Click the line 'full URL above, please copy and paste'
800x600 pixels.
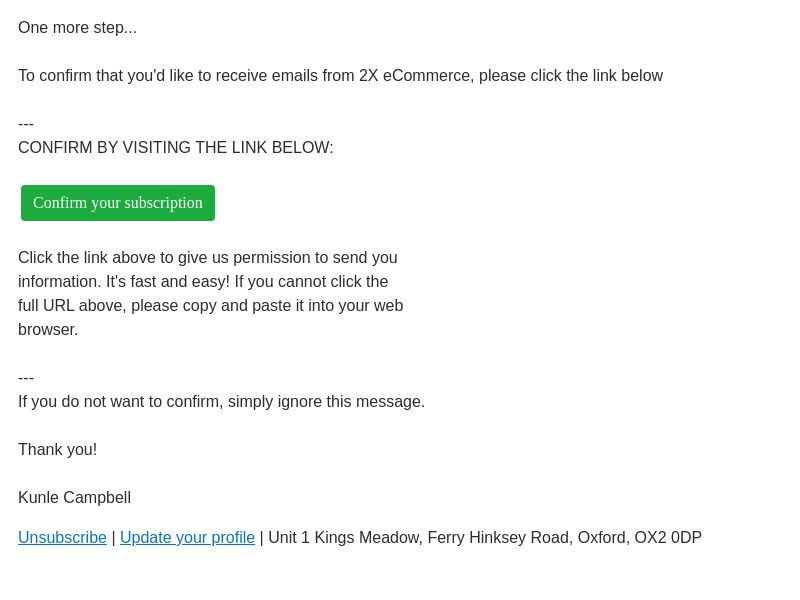pos(211,306)
